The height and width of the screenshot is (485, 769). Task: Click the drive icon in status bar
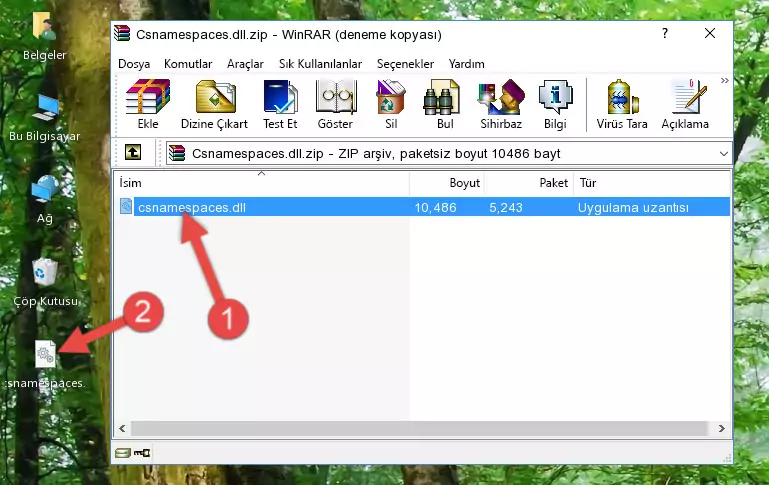point(123,453)
